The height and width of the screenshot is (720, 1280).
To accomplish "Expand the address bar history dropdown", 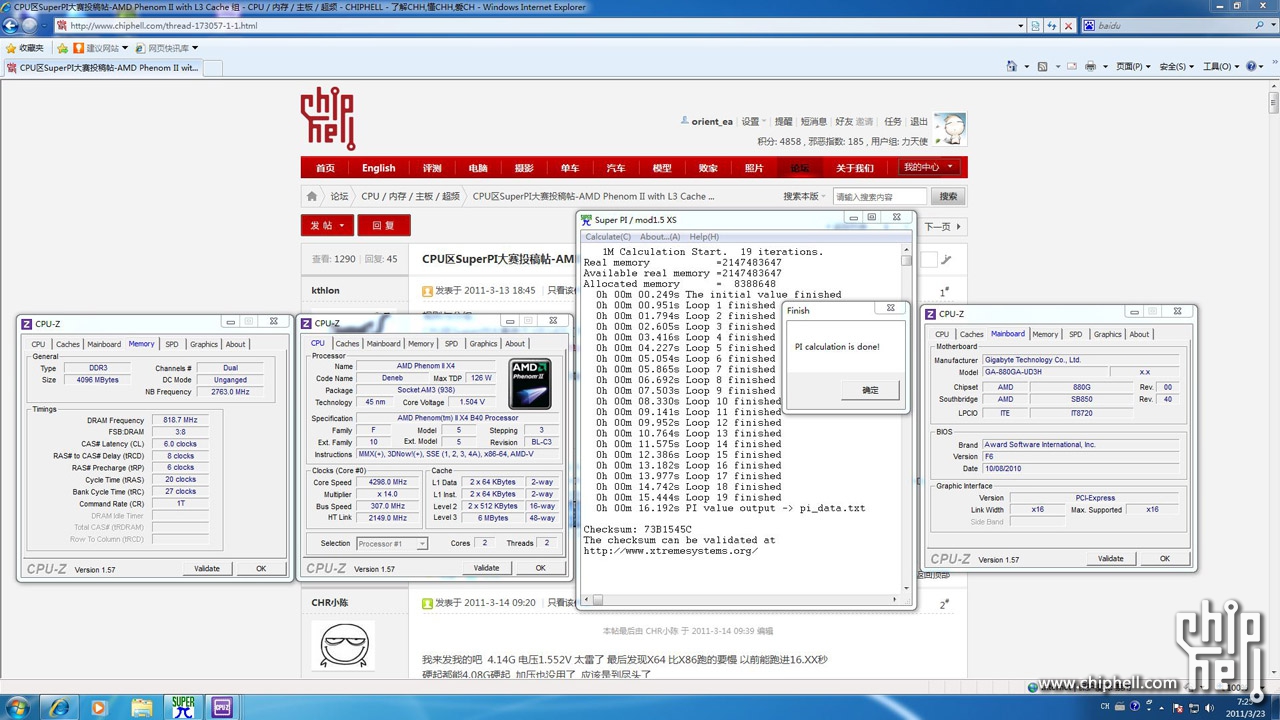I will point(1020,26).
